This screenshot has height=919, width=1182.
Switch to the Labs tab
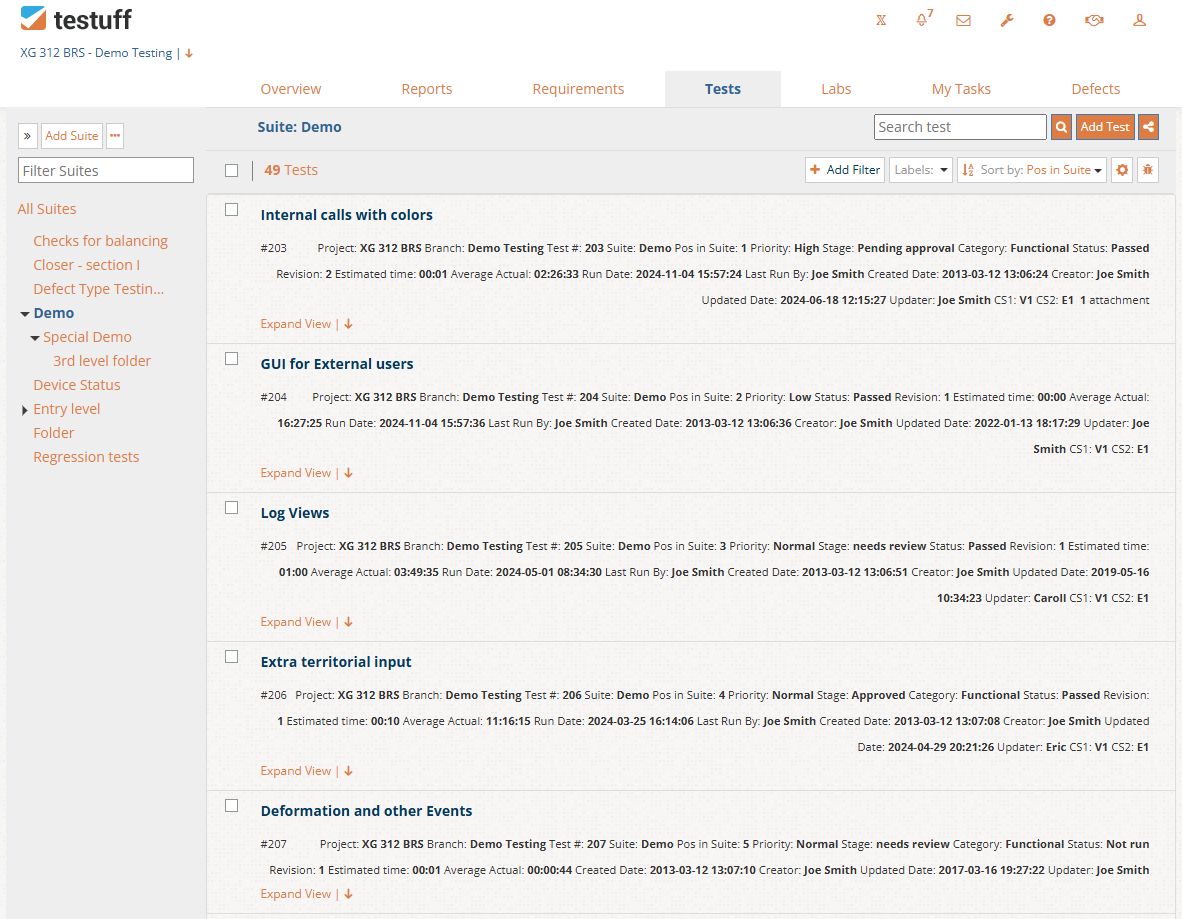836,89
